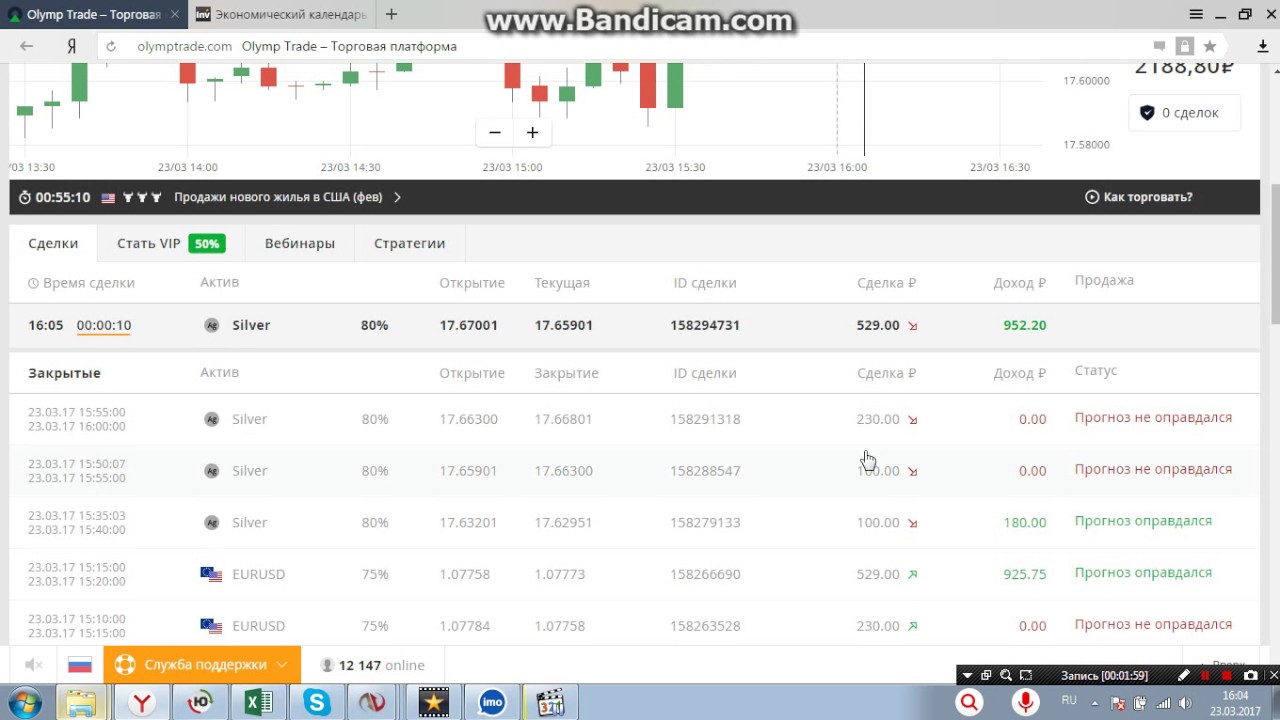Open the browser hamburger menu
Viewport: 1280px width, 720px height.
pyautogui.click(x=1196, y=14)
